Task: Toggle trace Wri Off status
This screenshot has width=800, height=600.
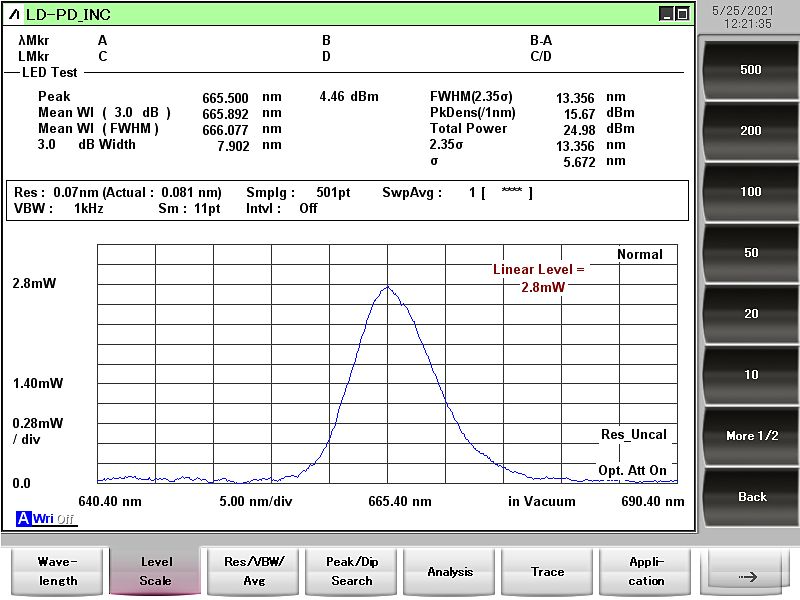Action: tap(54, 519)
